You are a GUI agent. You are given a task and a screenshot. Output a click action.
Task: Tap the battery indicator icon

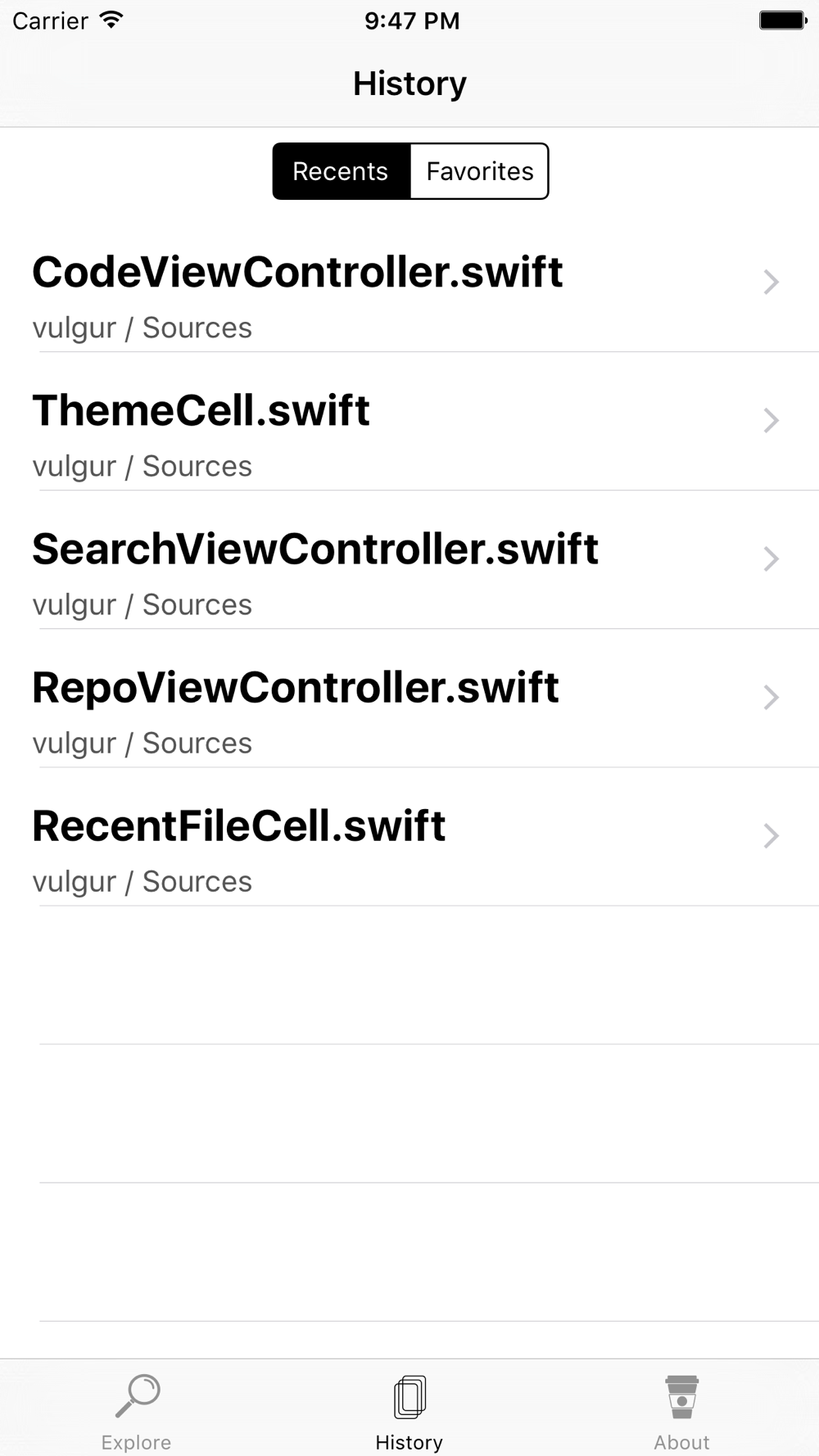(782, 20)
